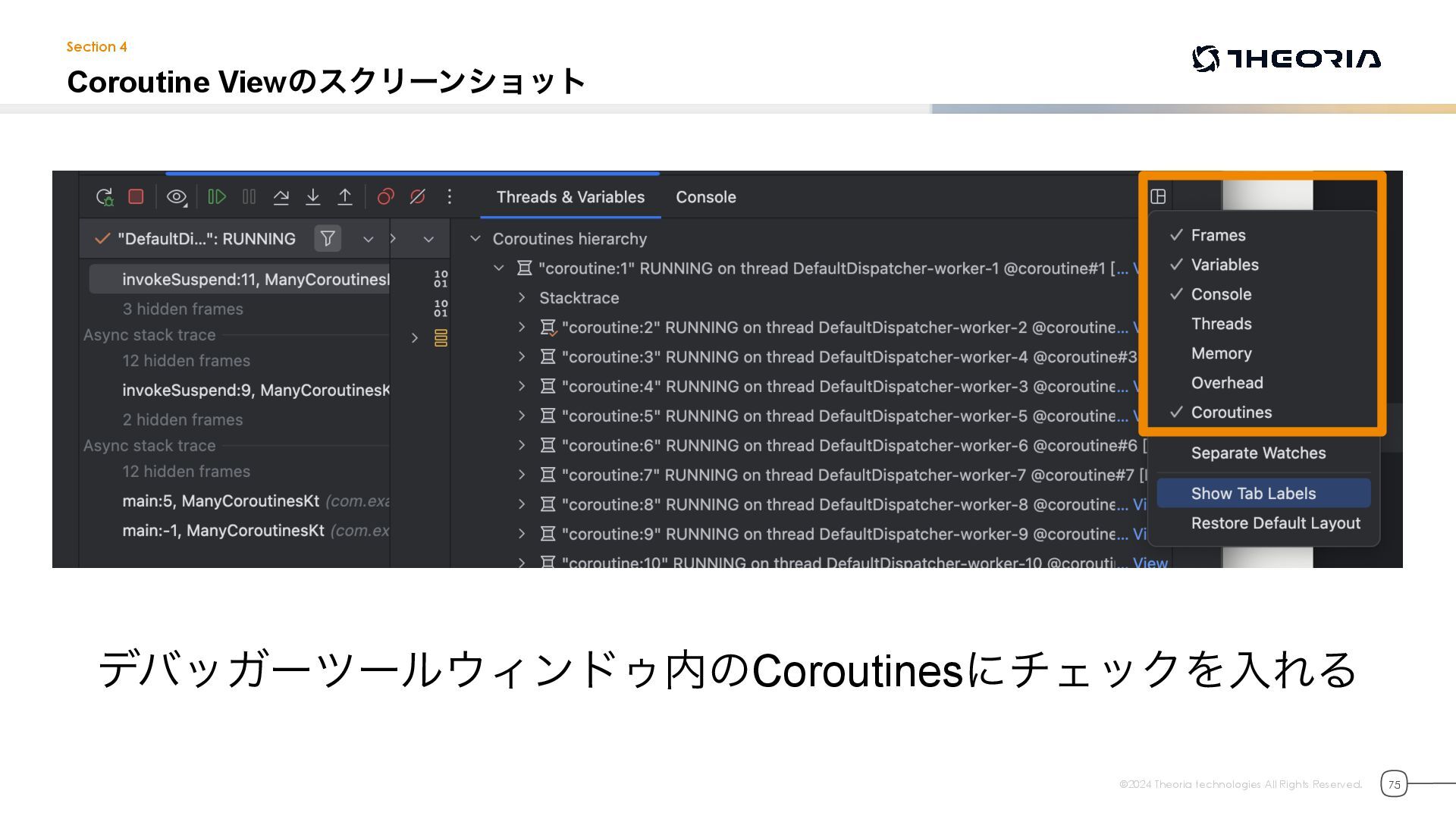Expand the Stacktrace tree node

(x=522, y=298)
